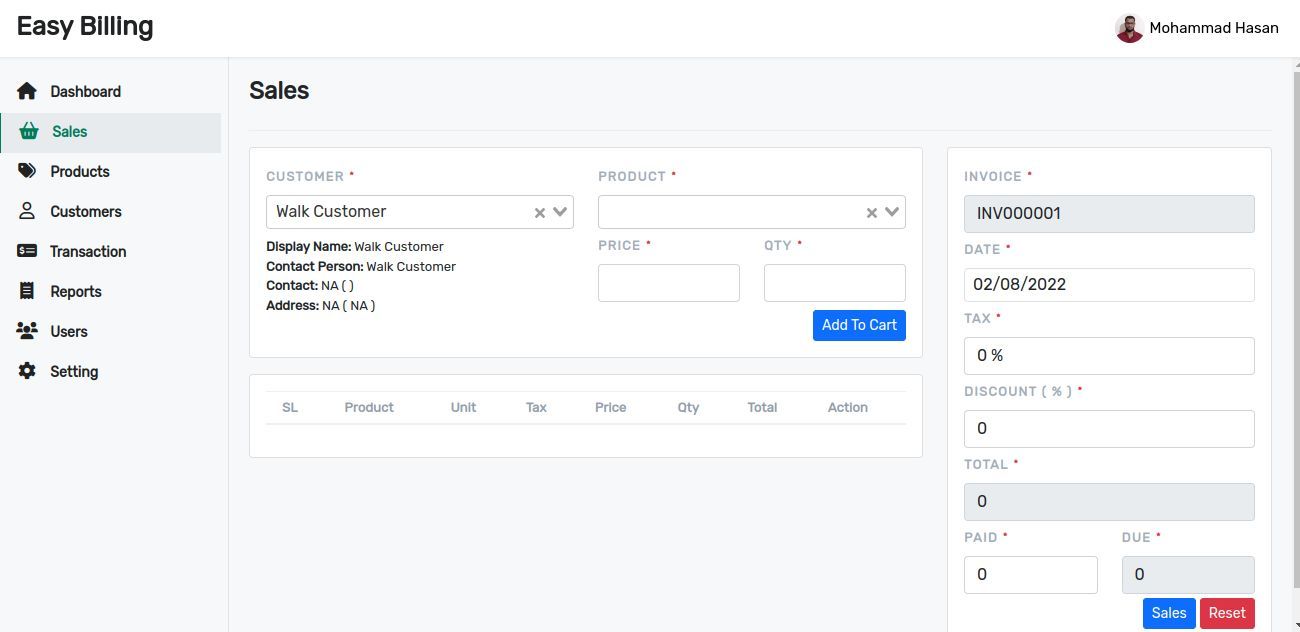1300x632 pixels.
Task: Click the Dashboard home icon
Action: tap(27, 91)
